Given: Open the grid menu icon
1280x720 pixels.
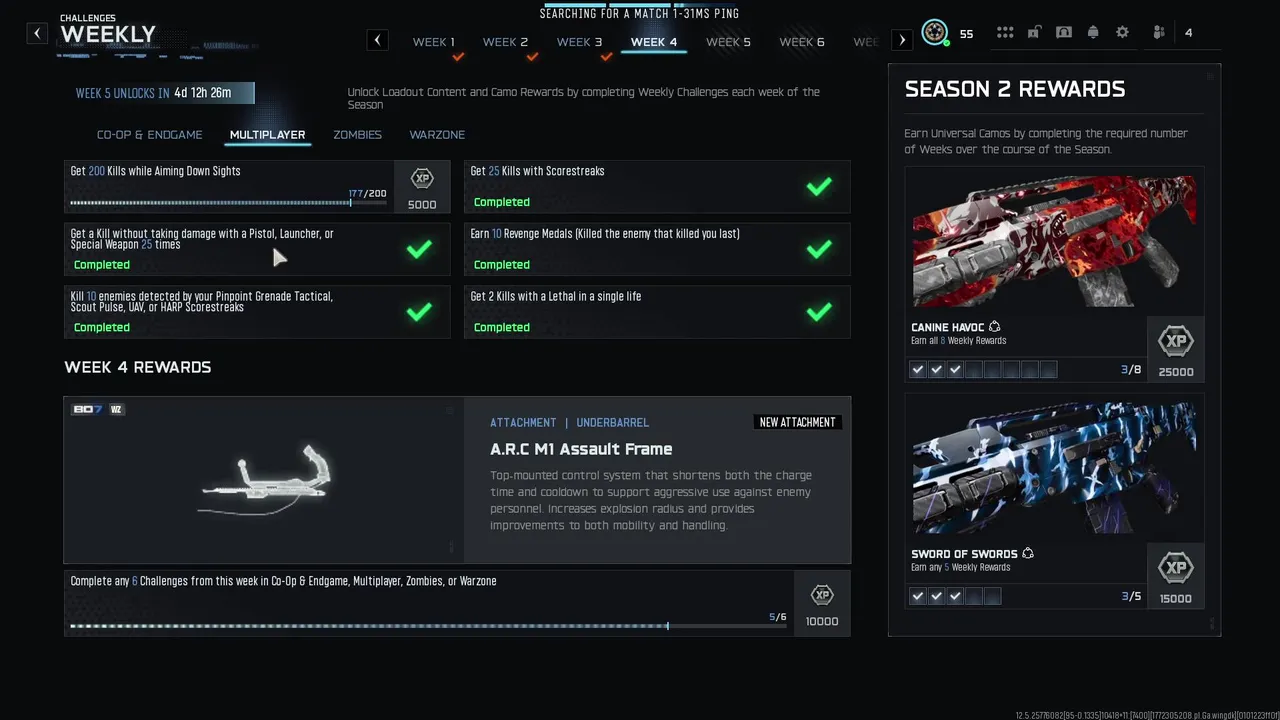Looking at the screenshot, I should (1005, 32).
